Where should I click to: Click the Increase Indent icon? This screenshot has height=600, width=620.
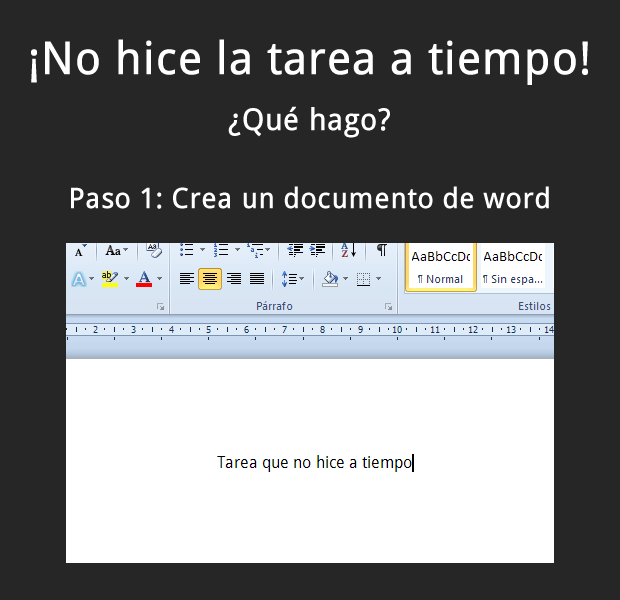(318, 250)
